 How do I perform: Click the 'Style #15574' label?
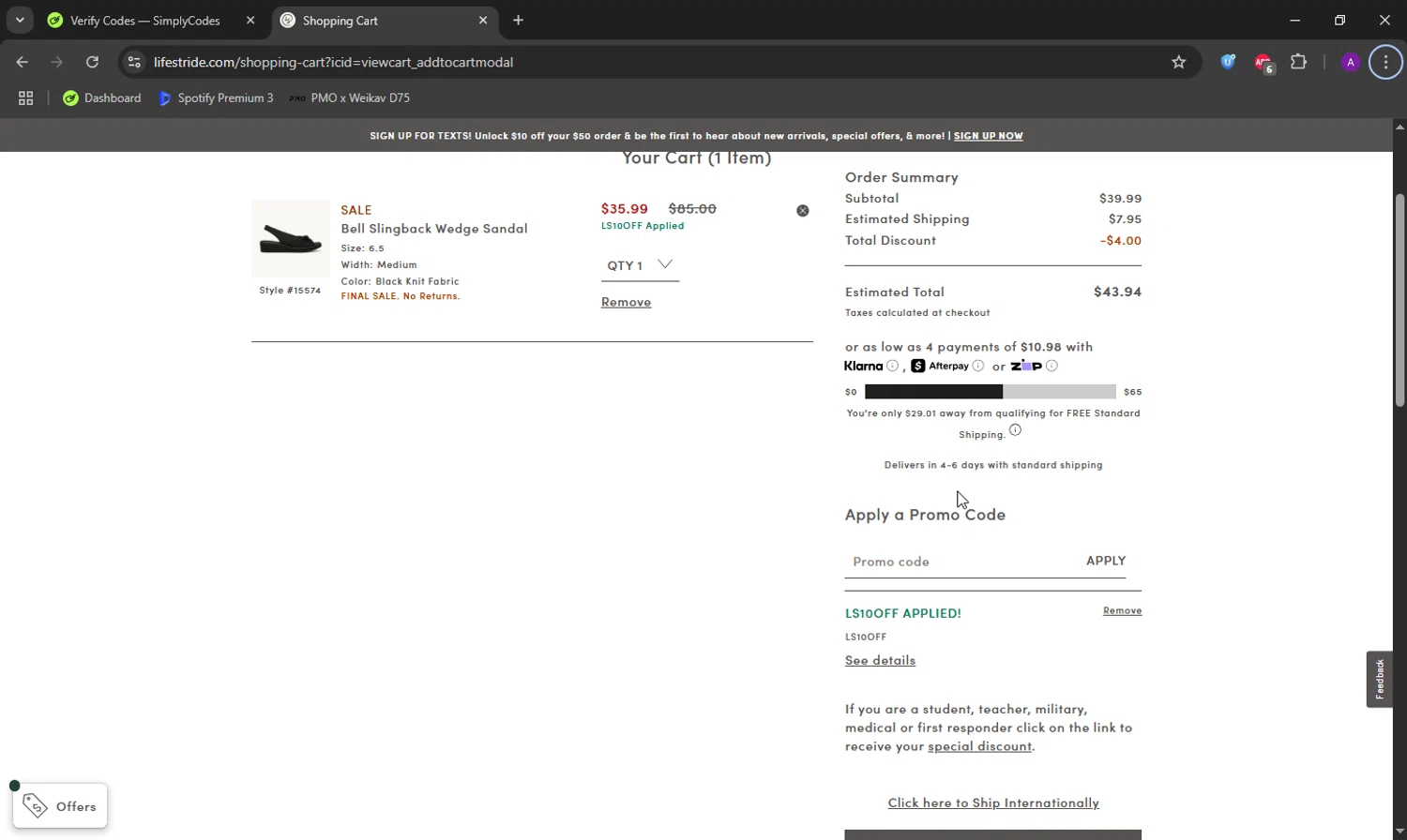click(x=290, y=291)
